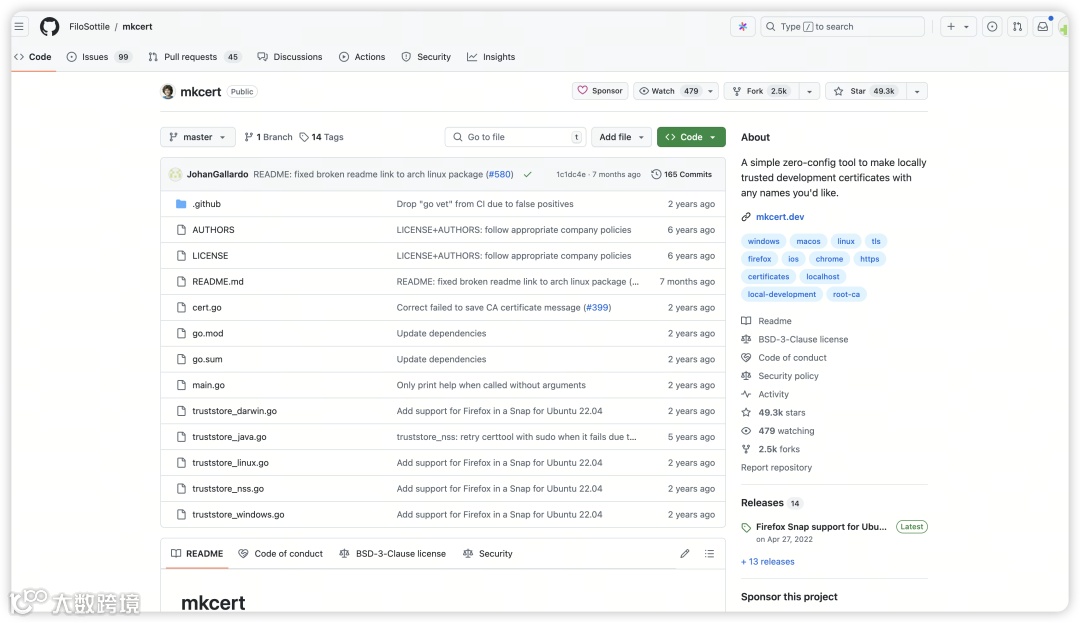Fork the repository with the Fork button
Screen dimensions: 1080x623
pyautogui.click(x=761, y=91)
